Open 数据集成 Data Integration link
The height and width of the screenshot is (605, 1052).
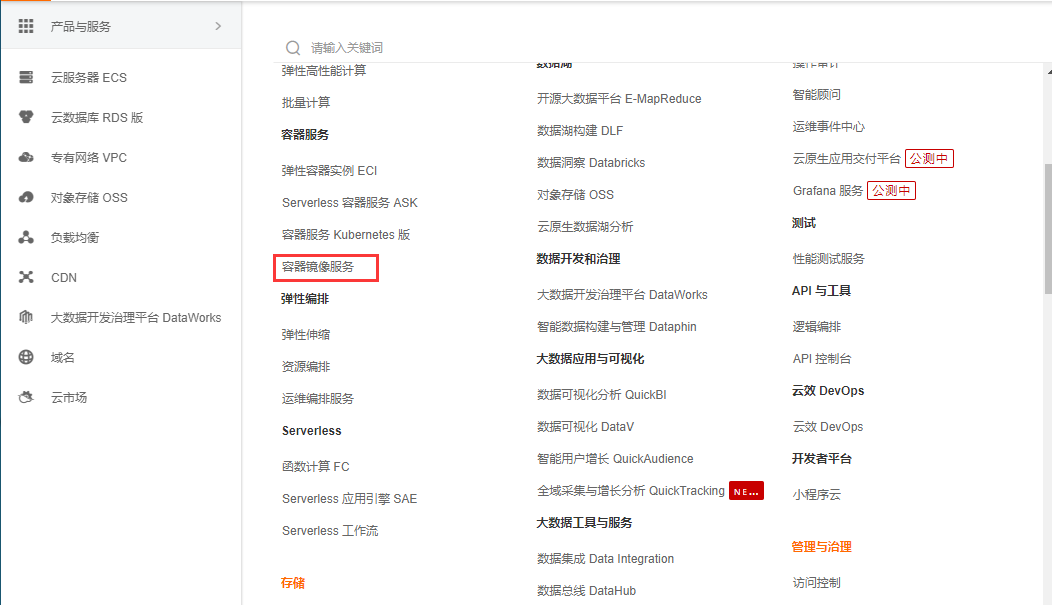(605, 559)
